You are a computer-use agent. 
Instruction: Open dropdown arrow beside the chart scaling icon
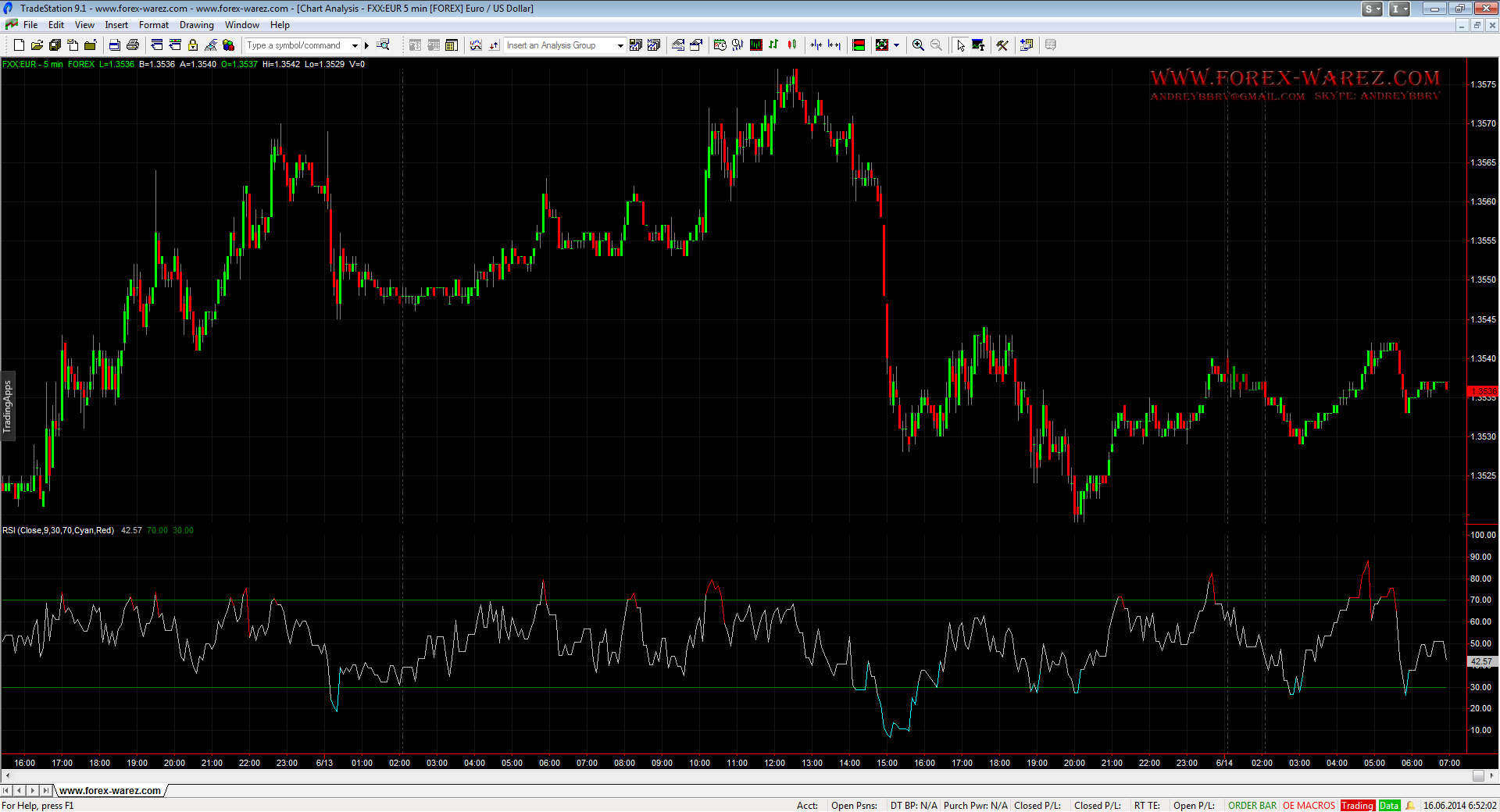point(896,45)
